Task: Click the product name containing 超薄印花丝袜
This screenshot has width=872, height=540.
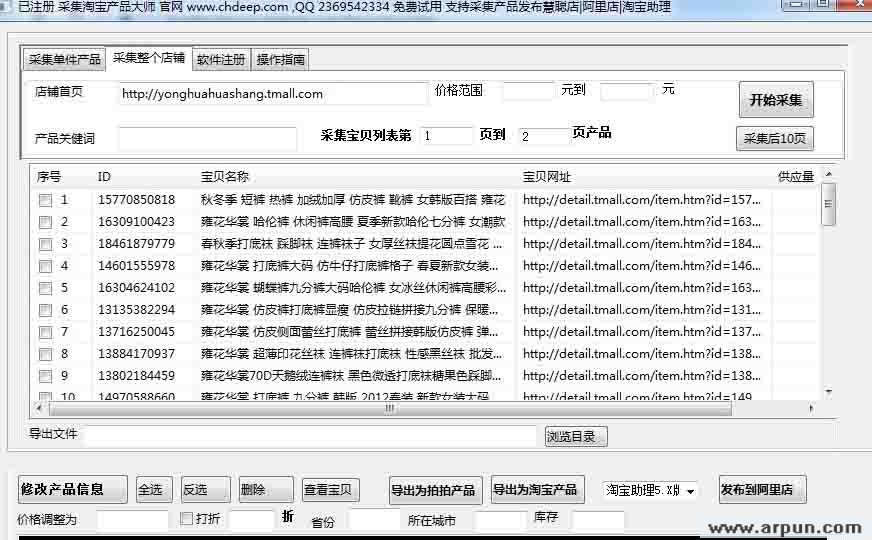Action: 351,354
